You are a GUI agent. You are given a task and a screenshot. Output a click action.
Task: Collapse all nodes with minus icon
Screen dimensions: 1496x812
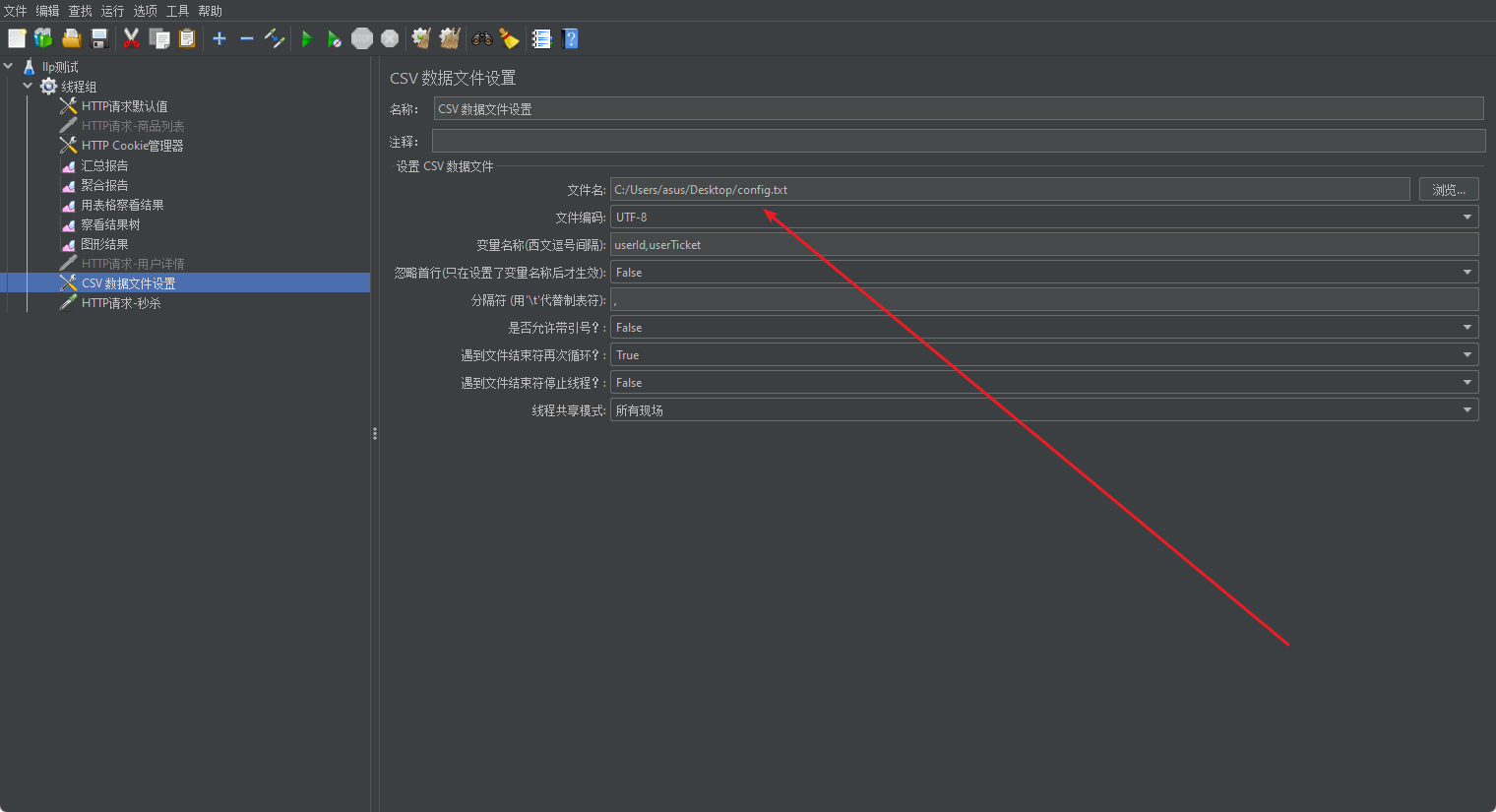247,38
